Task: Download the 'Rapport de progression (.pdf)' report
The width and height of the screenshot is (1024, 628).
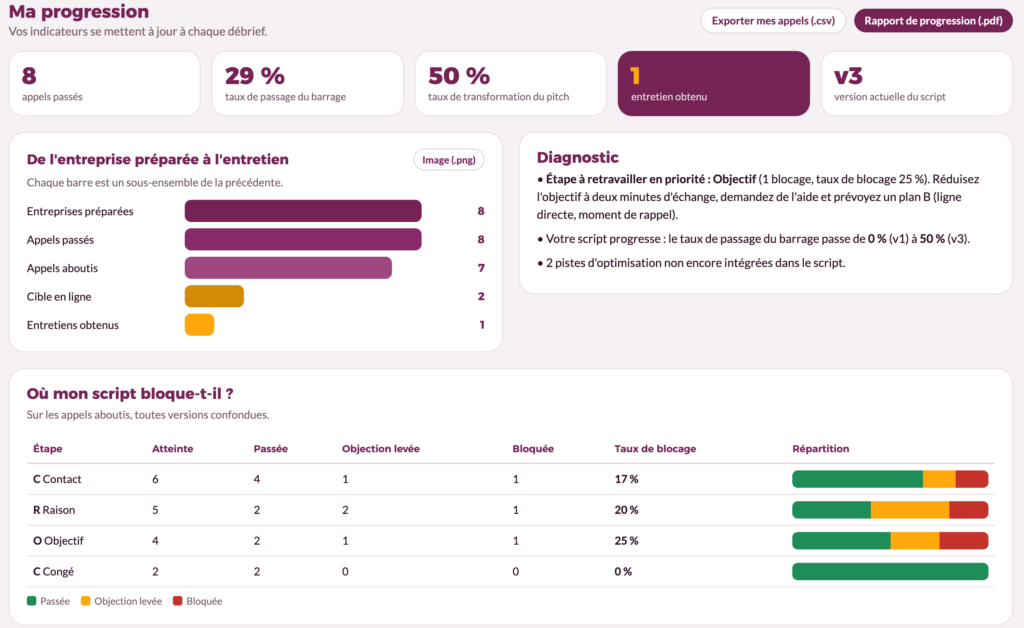Action: click(x=933, y=21)
